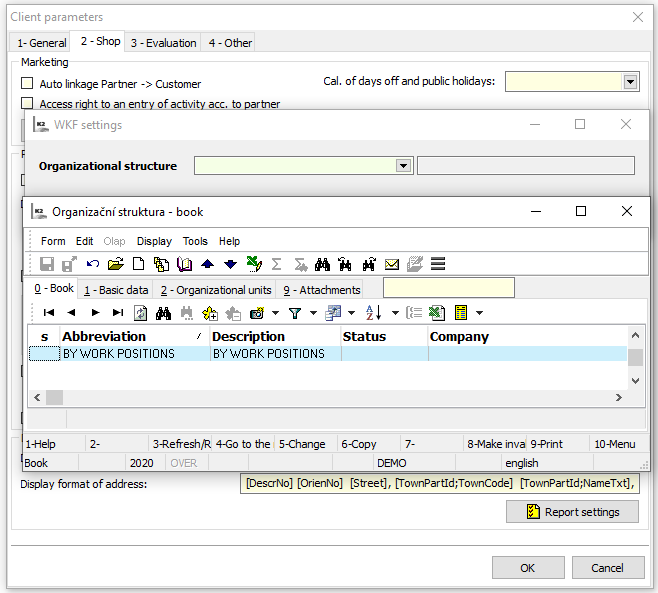Open the Edit menu
658x593 pixels.
click(84, 241)
